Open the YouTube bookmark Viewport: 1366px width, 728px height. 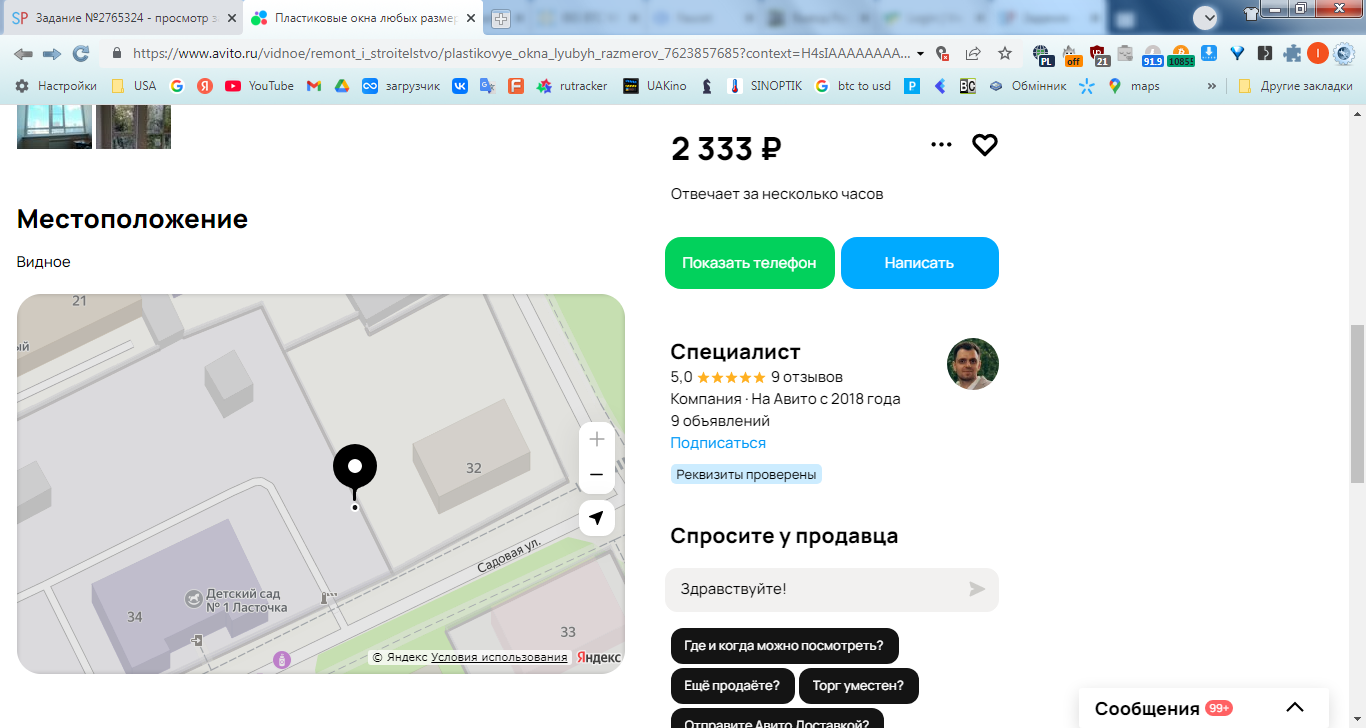[259, 86]
